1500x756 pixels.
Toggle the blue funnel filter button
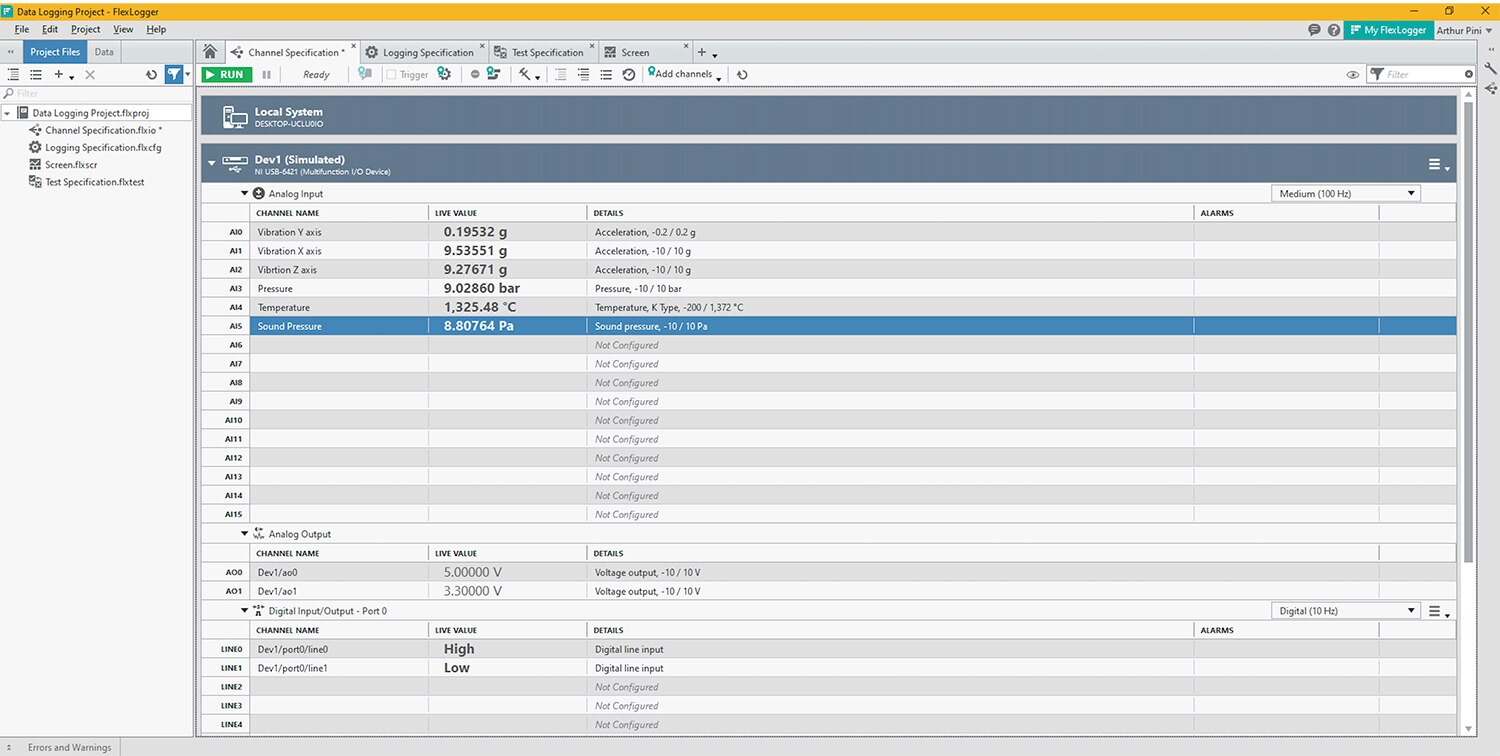tap(174, 75)
